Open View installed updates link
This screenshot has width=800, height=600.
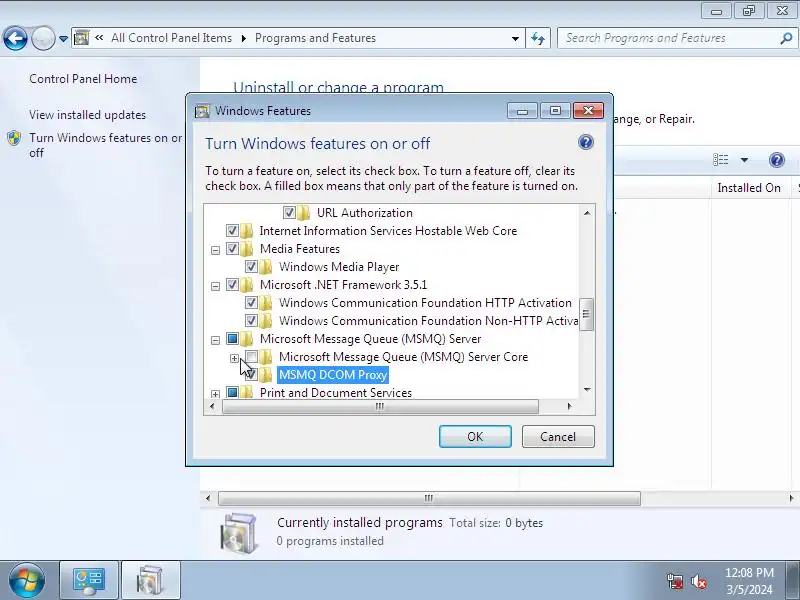pyautogui.click(x=87, y=115)
